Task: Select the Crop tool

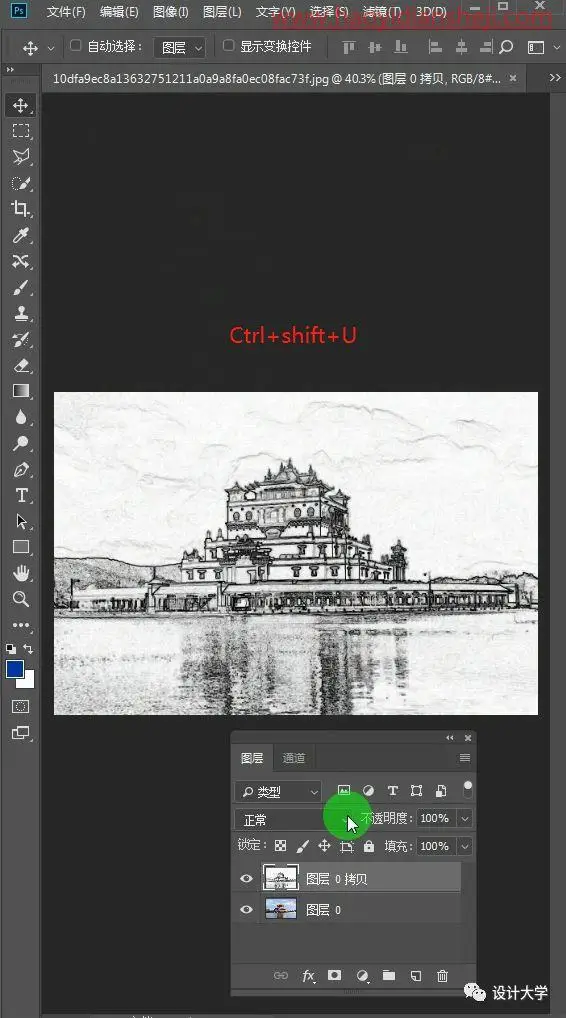Action: tap(21, 208)
